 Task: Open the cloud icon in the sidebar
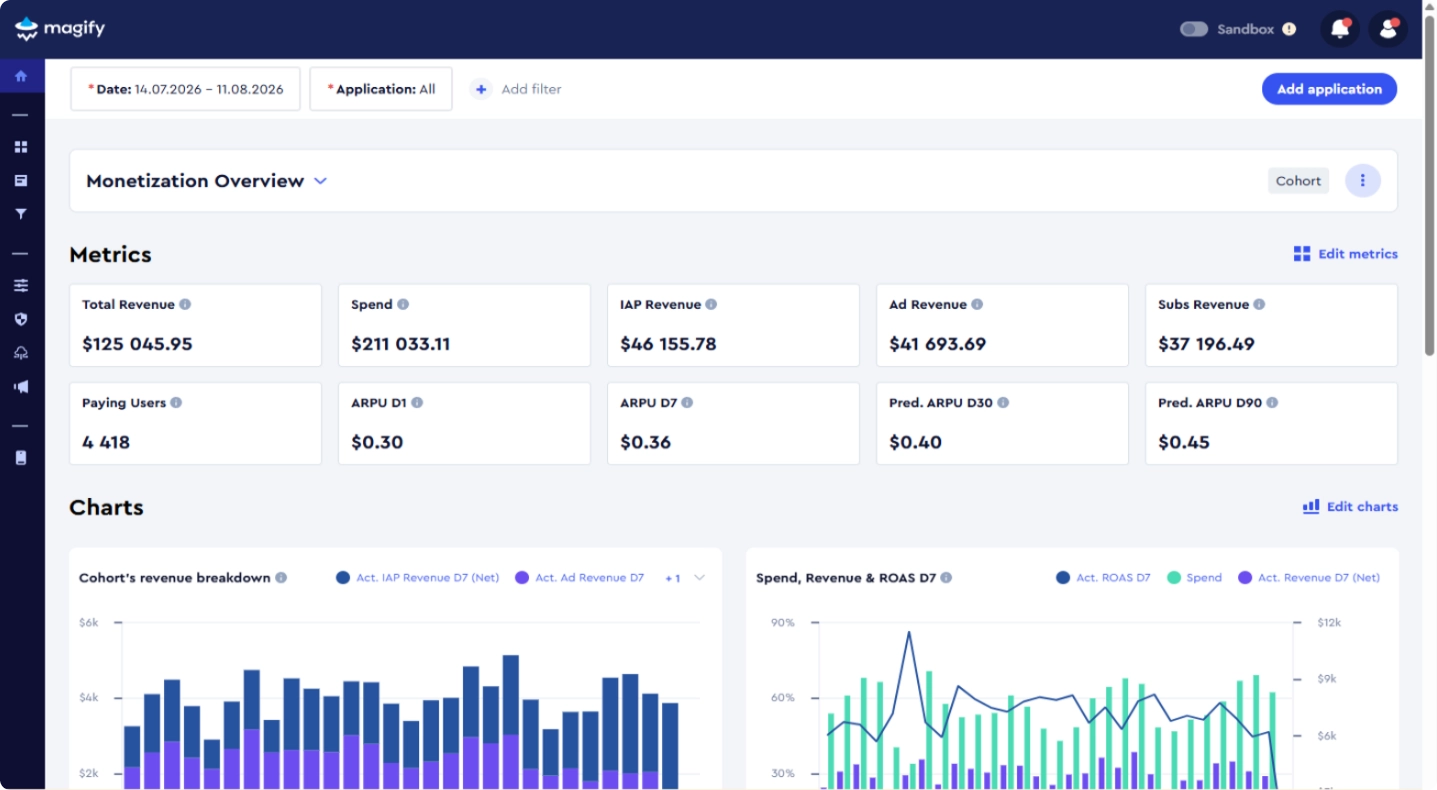click(x=21, y=353)
